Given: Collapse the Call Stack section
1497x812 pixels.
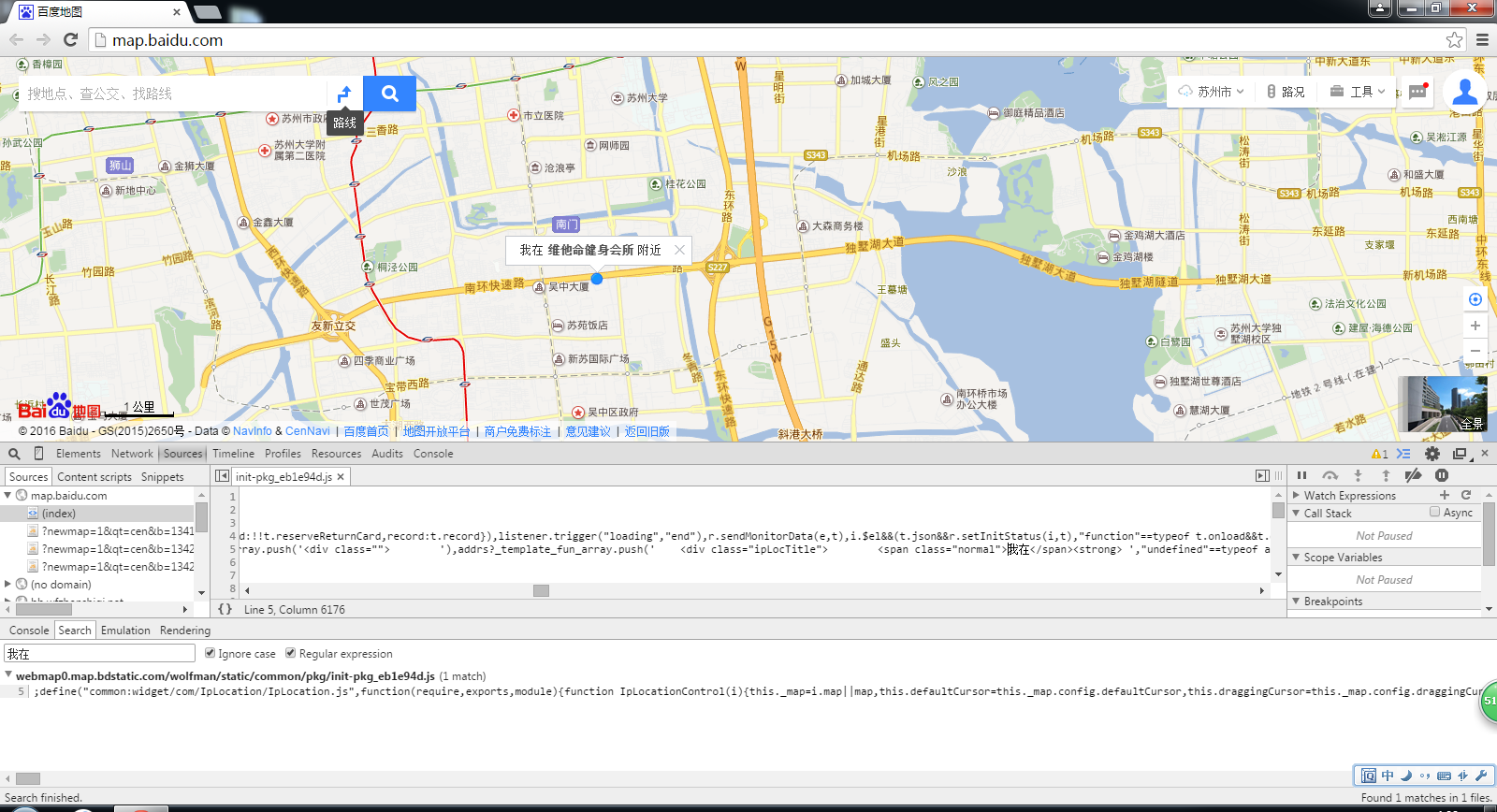Looking at the screenshot, I should [1296, 513].
